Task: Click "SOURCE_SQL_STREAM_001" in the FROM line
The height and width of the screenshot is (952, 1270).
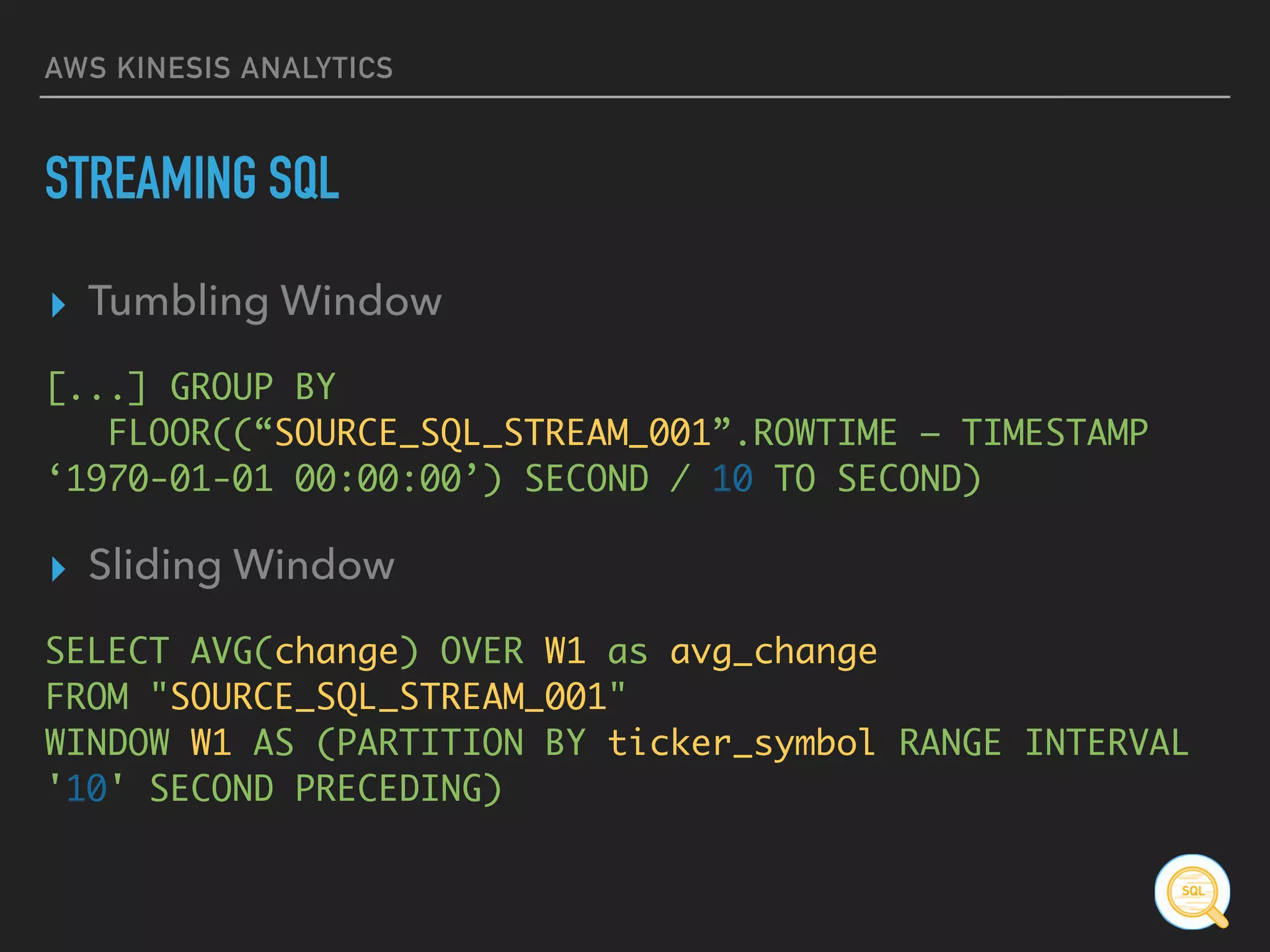Action: 388,697
